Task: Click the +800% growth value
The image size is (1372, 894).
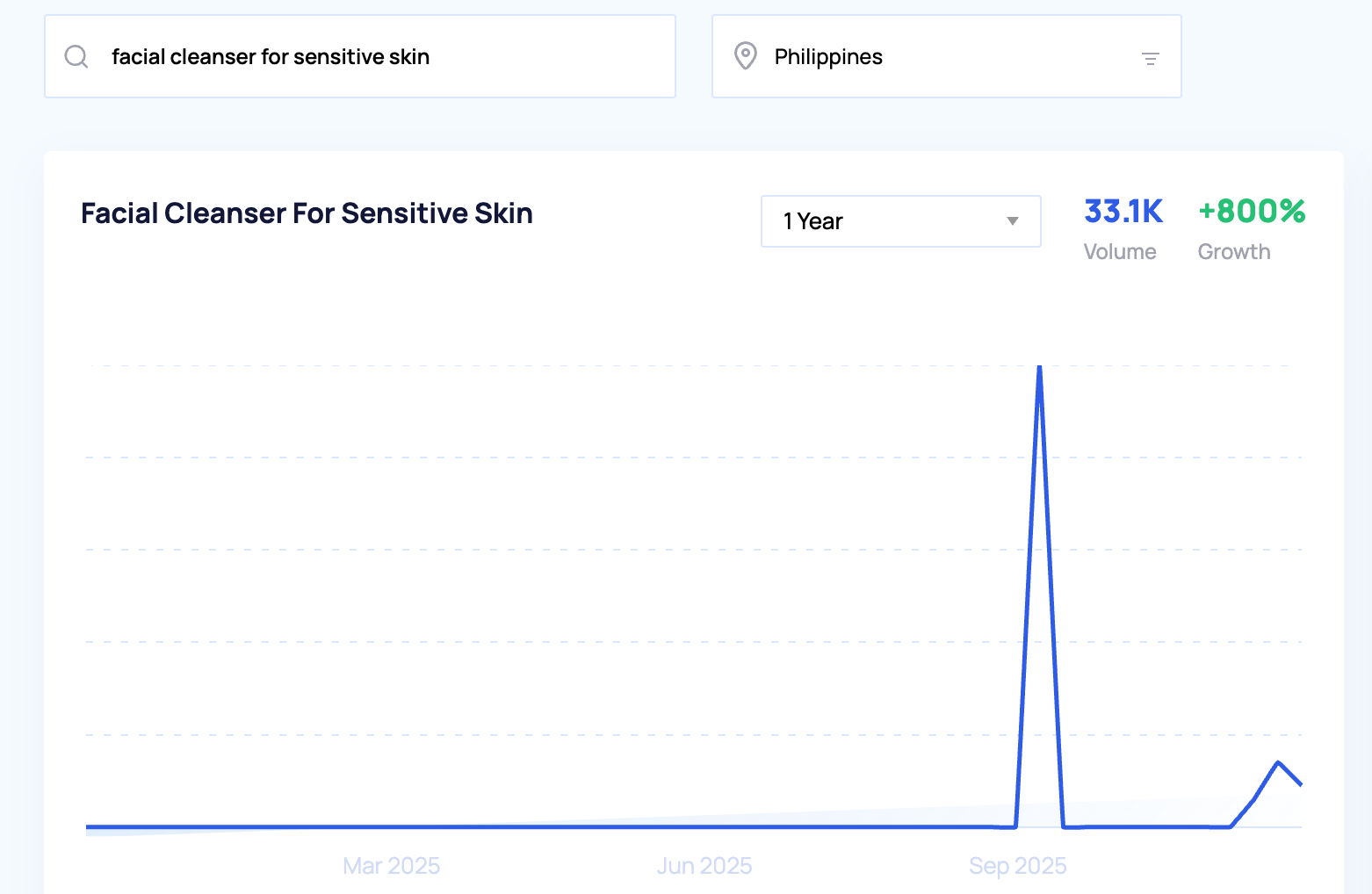Action: point(1251,212)
